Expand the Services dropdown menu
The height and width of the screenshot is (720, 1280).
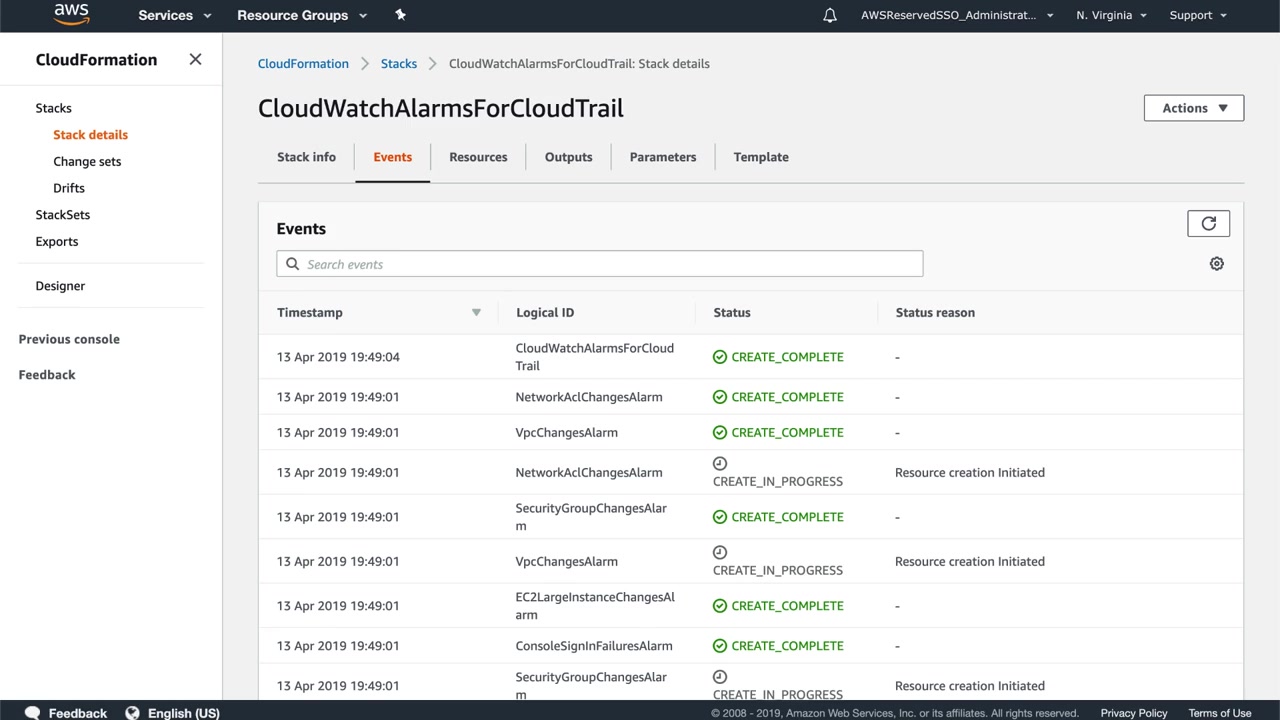click(x=175, y=15)
